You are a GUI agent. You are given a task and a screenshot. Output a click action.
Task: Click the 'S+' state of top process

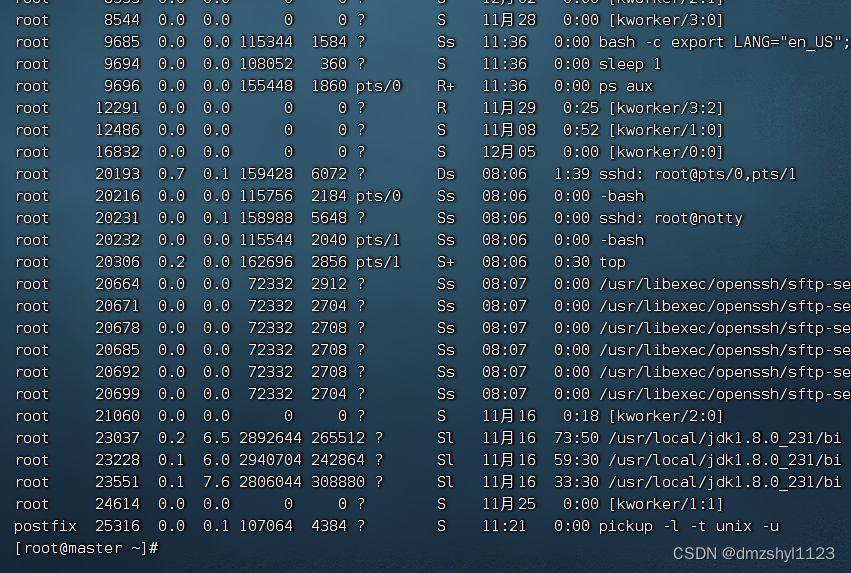446,262
